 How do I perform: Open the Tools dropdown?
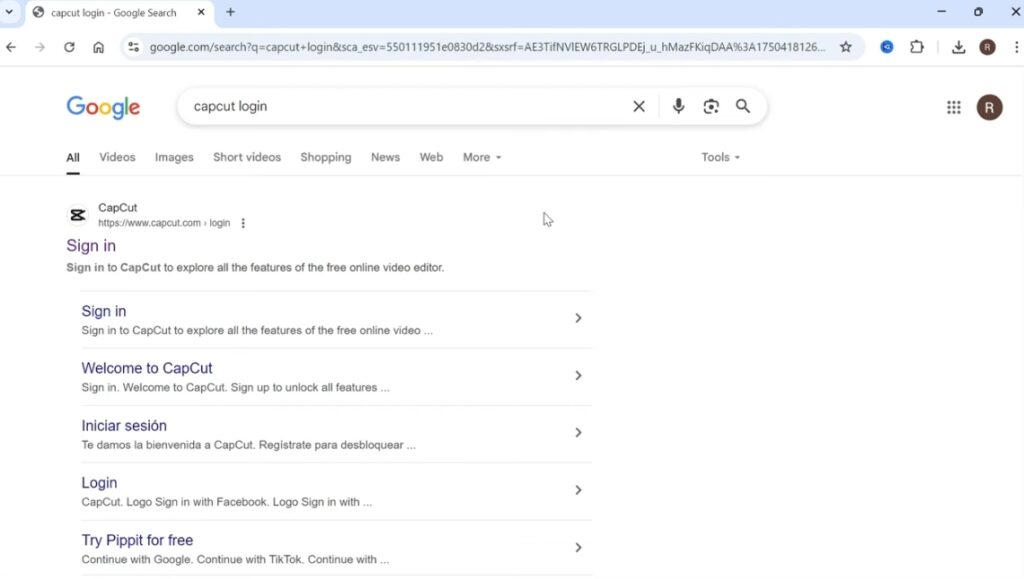[x=720, y=157]
